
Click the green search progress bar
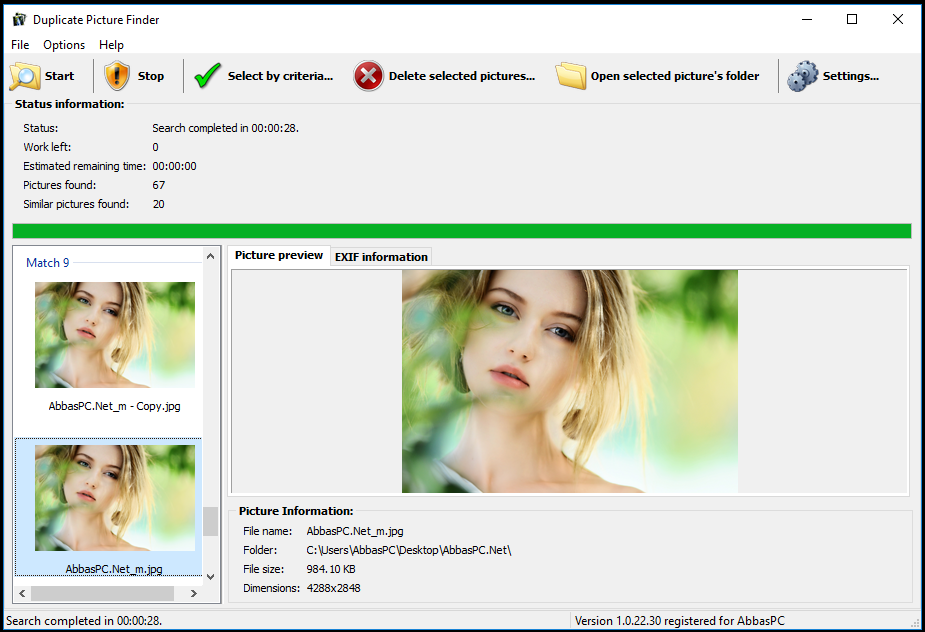tap(462, 231)
